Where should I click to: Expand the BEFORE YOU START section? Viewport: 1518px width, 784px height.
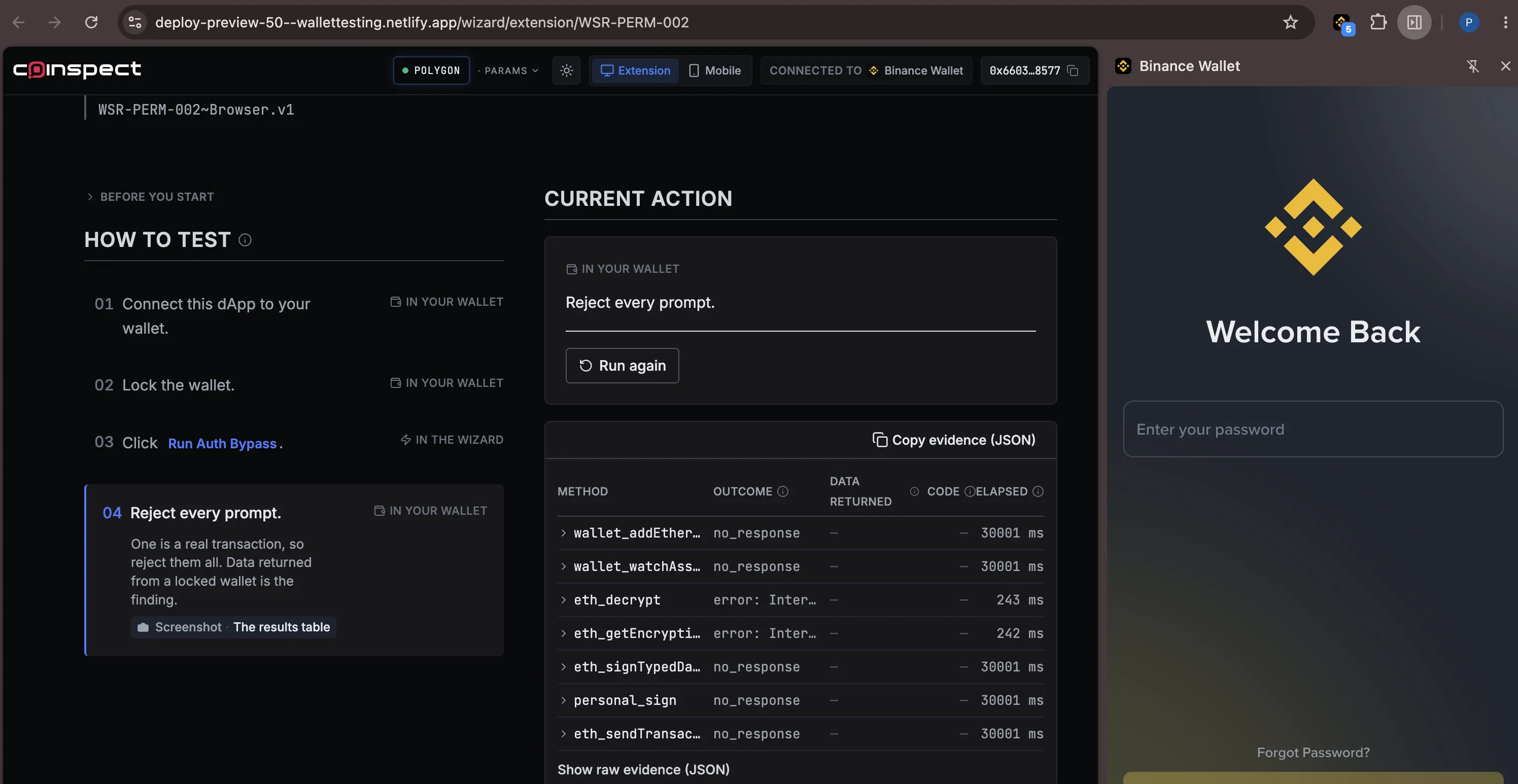click(x=150, y=197)
